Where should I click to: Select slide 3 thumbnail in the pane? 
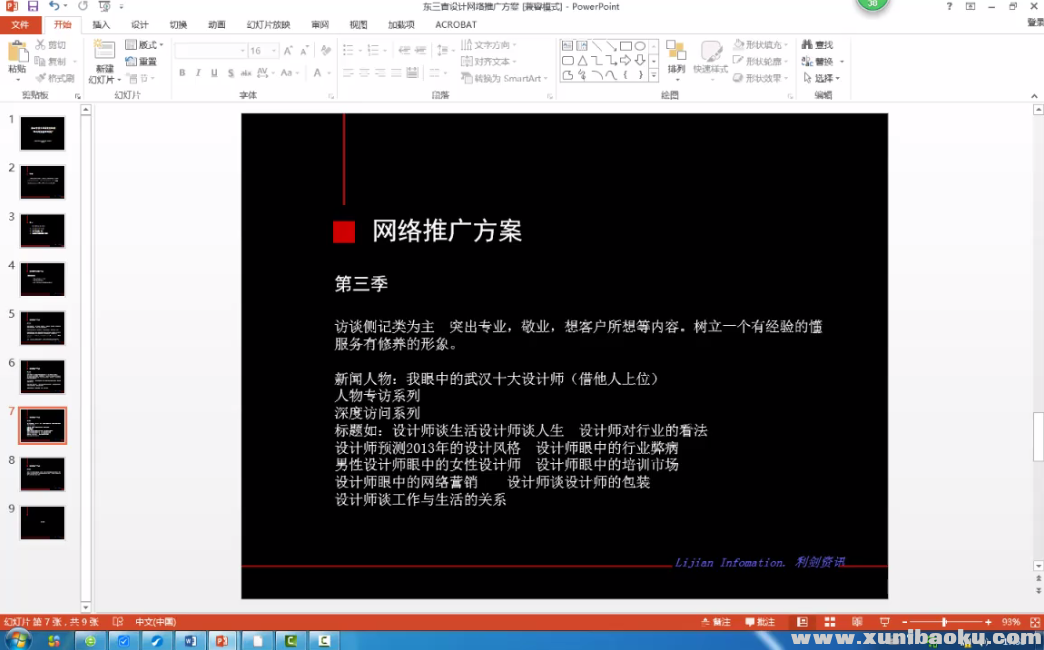pyautogui.click(x=42, y=230)
